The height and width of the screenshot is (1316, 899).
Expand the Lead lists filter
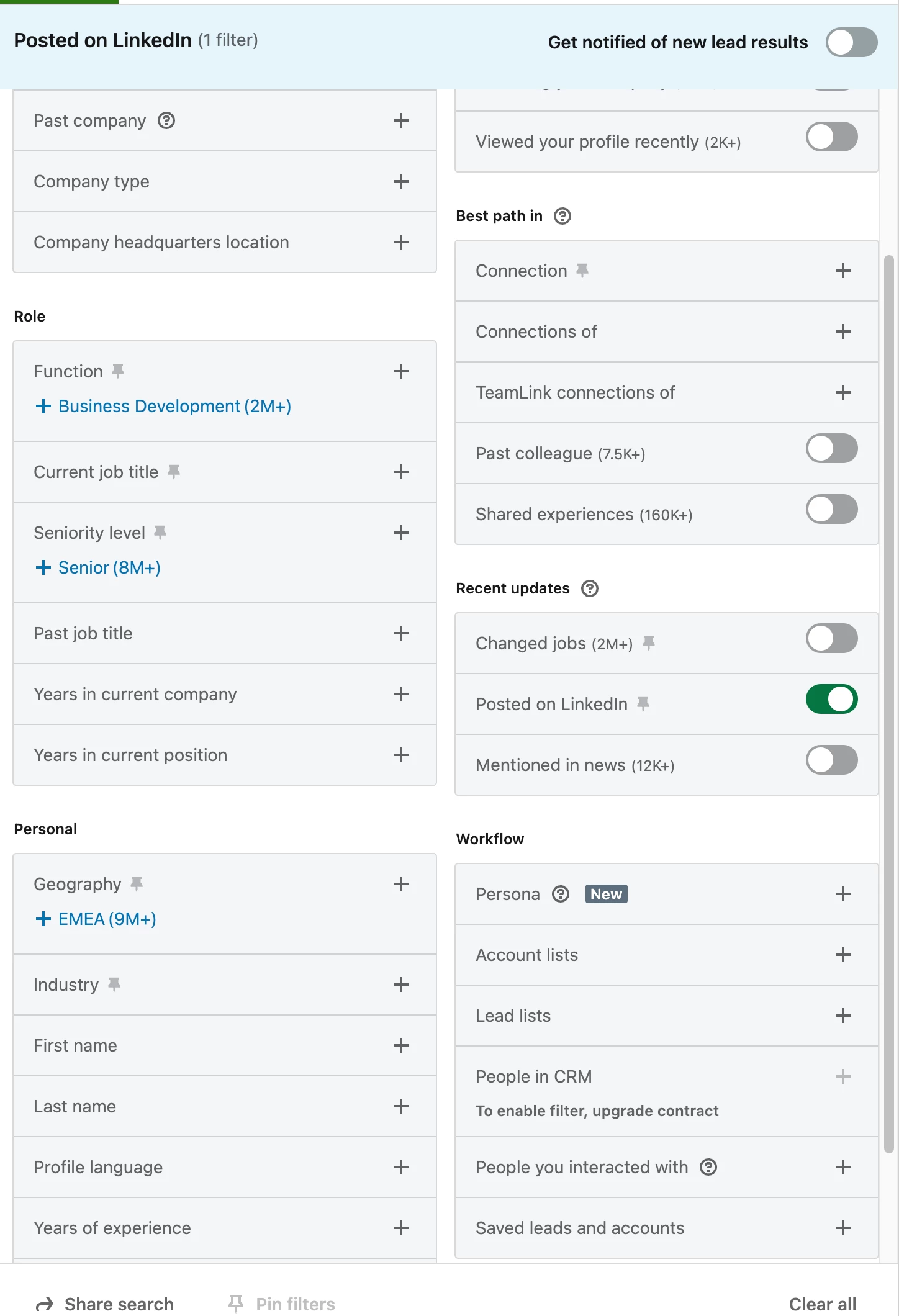(x=843, y=1016)
